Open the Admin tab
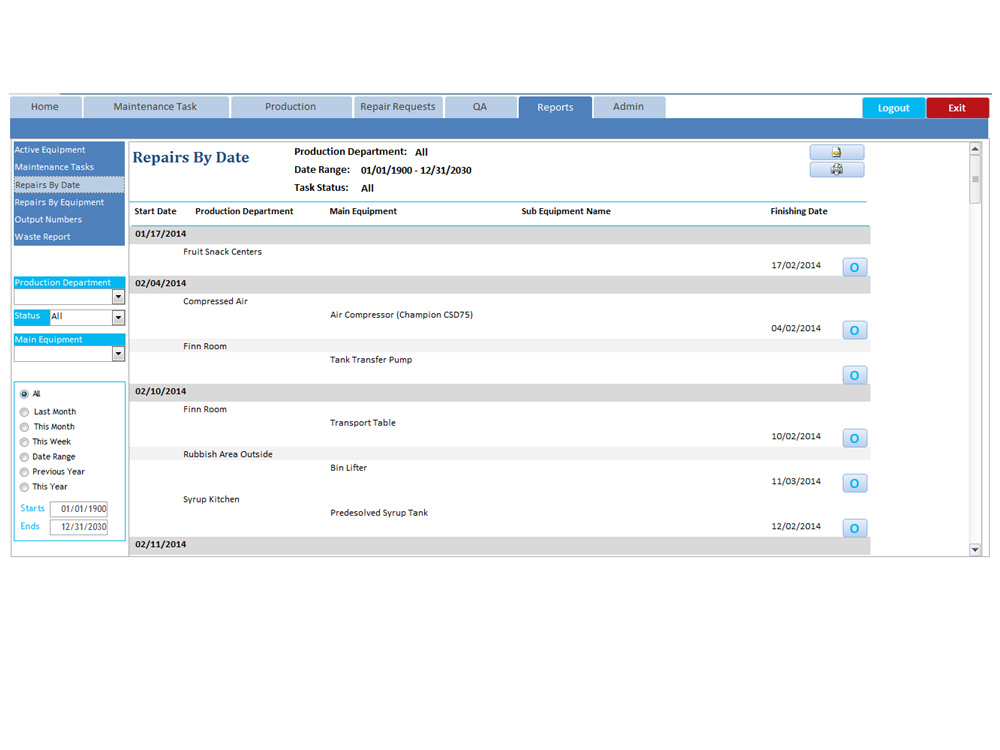The image size is (1000, 750). click(x=628, y=107)
